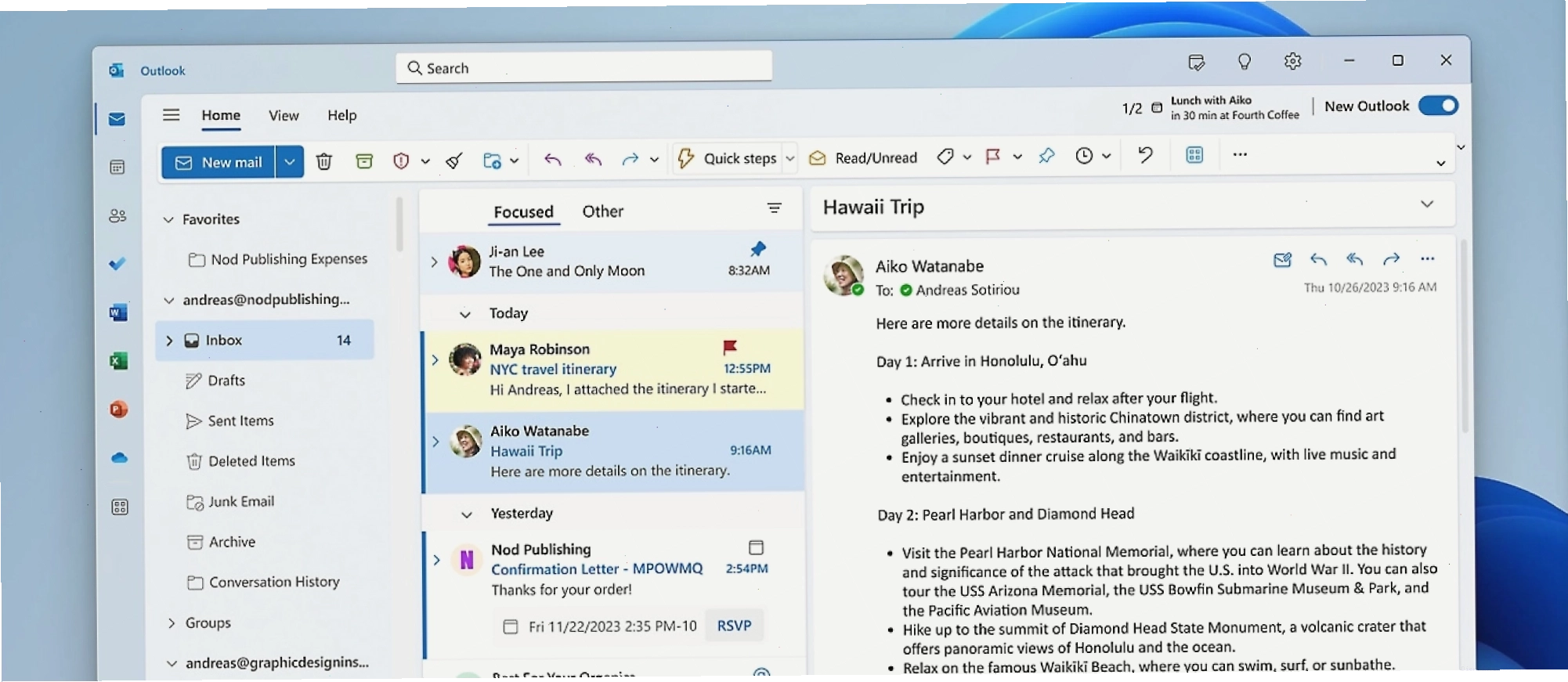
Task: Click the Delete trash icon in ribbon
Action: point(323,161)
